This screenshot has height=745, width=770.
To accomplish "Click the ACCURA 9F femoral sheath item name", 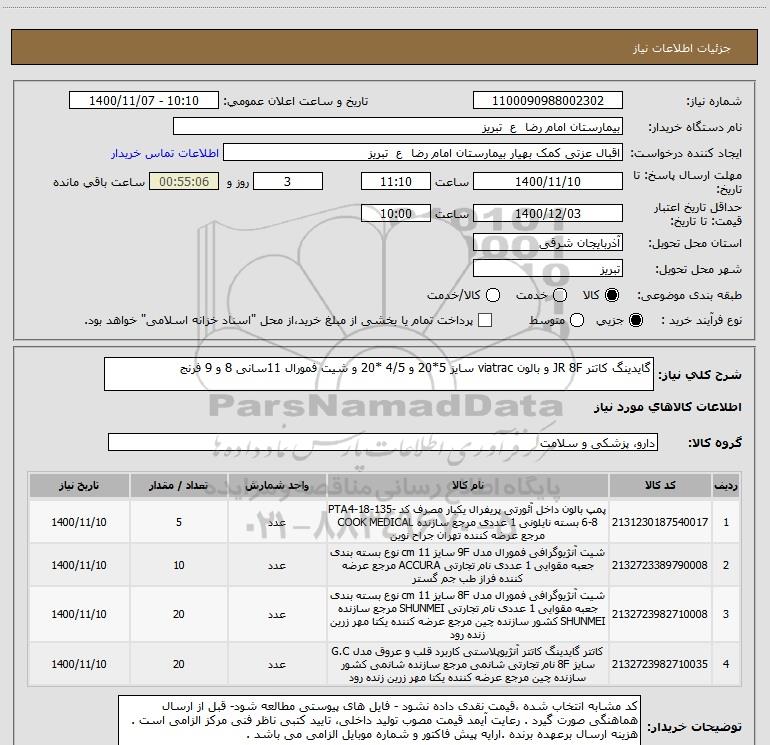I will coord(468,565).
